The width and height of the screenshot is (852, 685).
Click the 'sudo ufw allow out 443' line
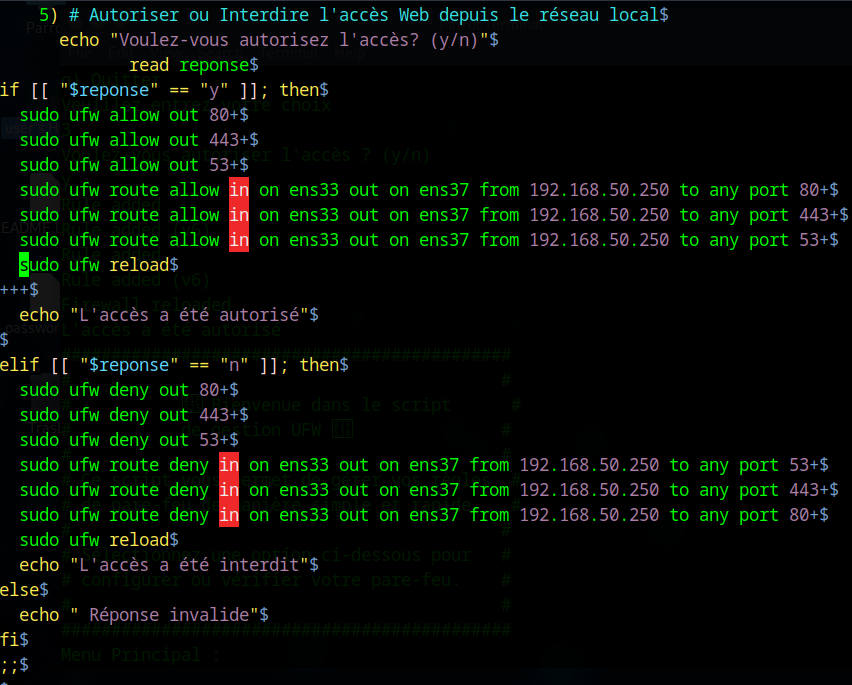(135, 140)
